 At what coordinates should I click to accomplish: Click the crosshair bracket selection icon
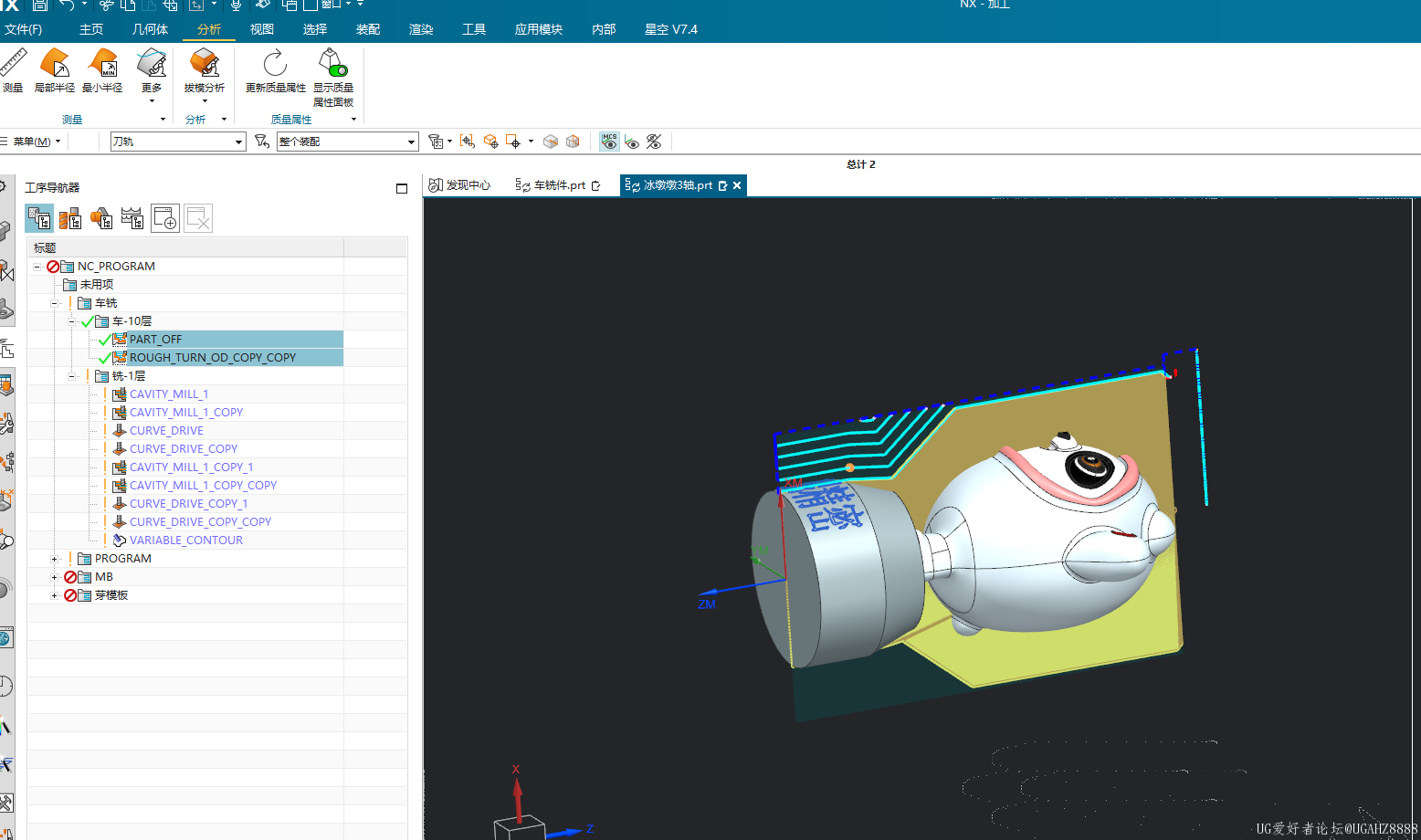468,142
